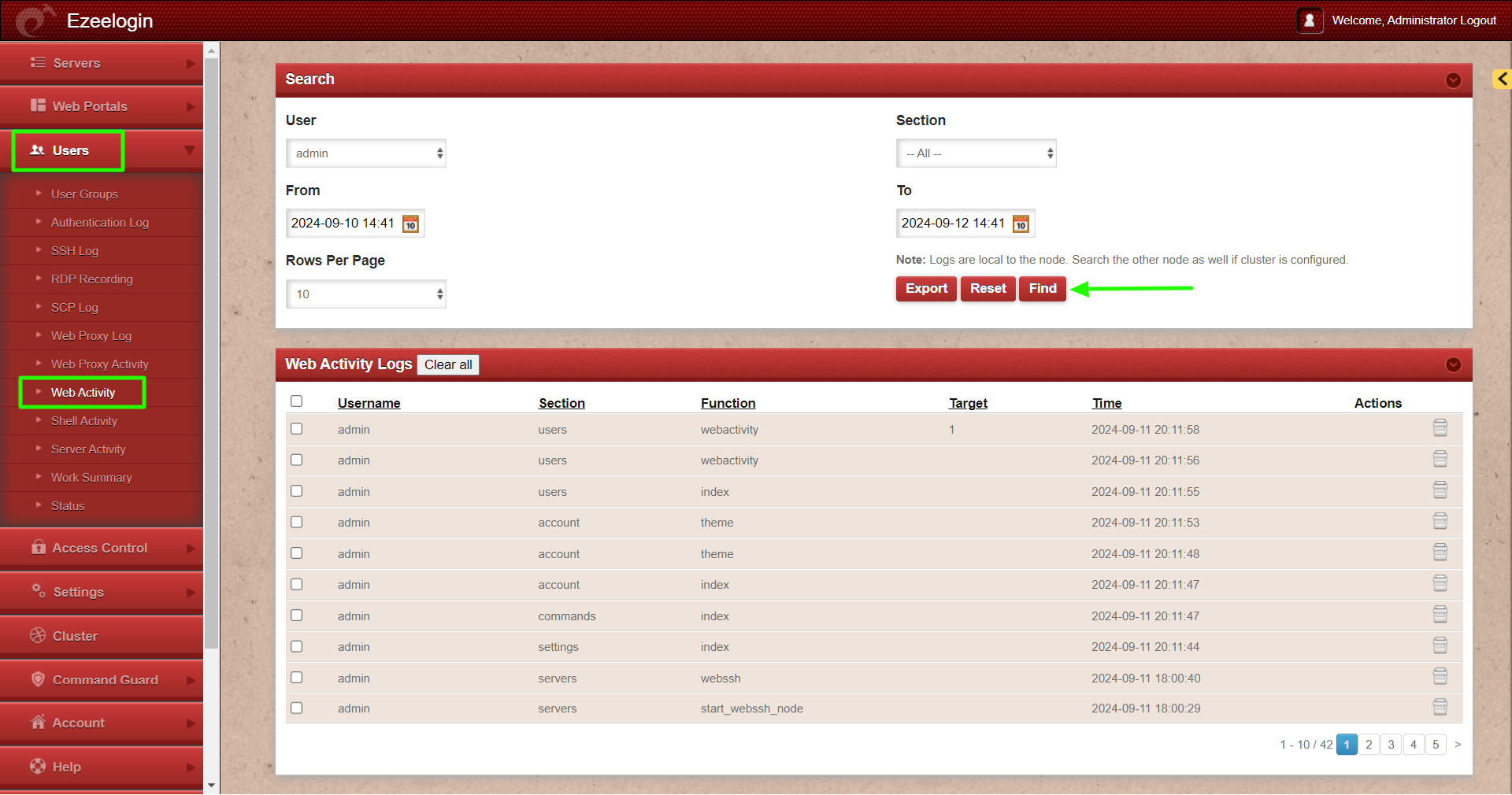Click the yellow side panel arrow icon
The image size is (1512, 795).
[1502, 79]
